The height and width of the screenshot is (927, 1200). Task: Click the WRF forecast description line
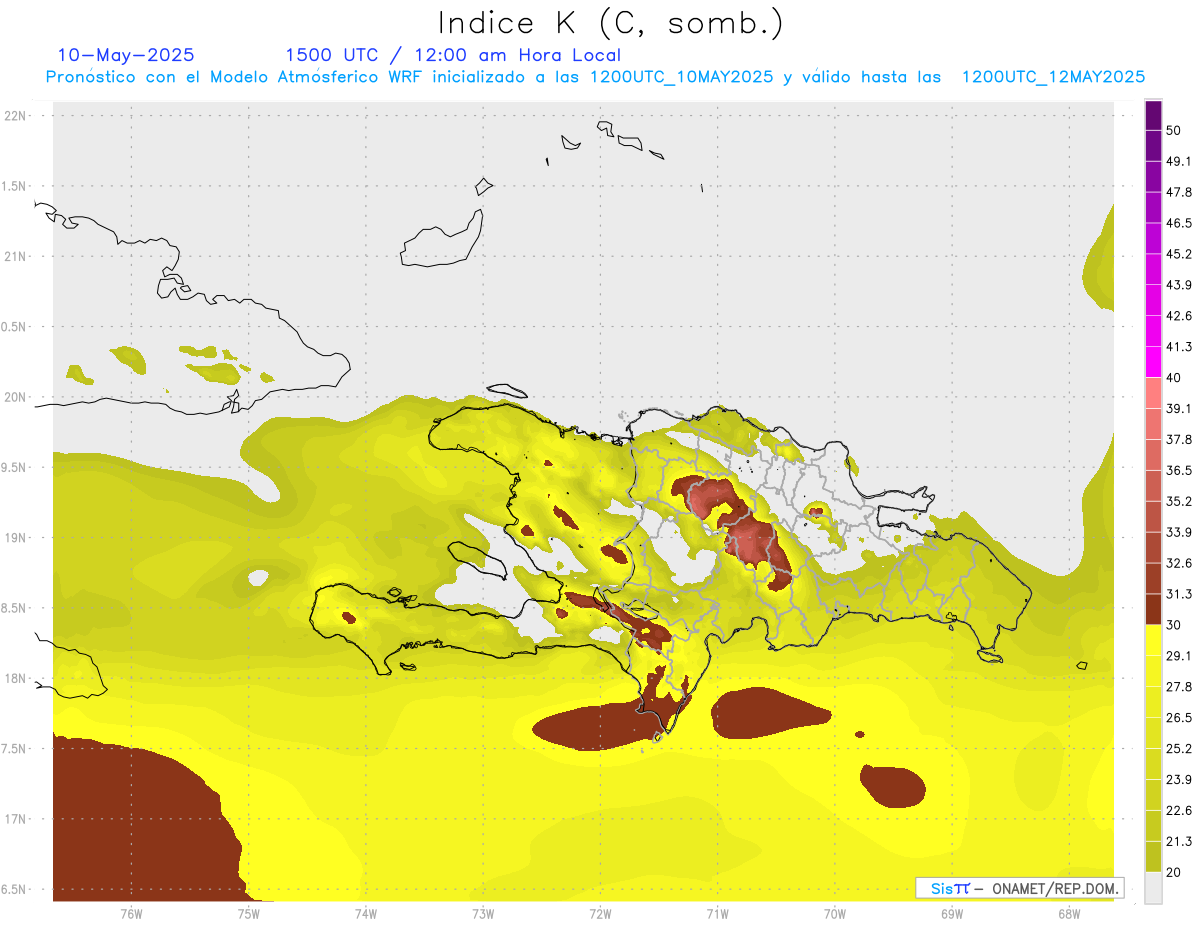(x=595, y=77)
